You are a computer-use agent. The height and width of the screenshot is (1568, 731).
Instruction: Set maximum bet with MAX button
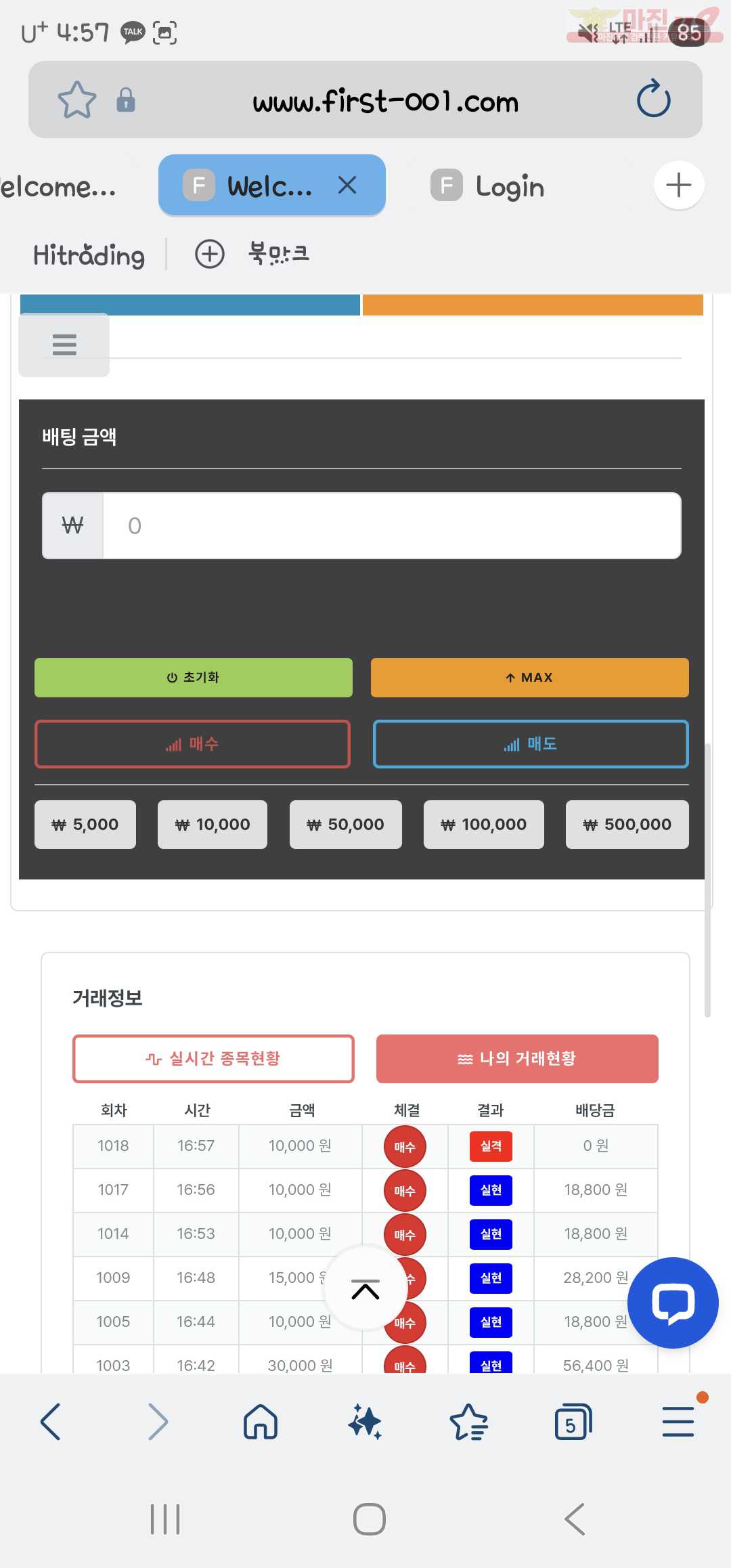tap(530, 678)
